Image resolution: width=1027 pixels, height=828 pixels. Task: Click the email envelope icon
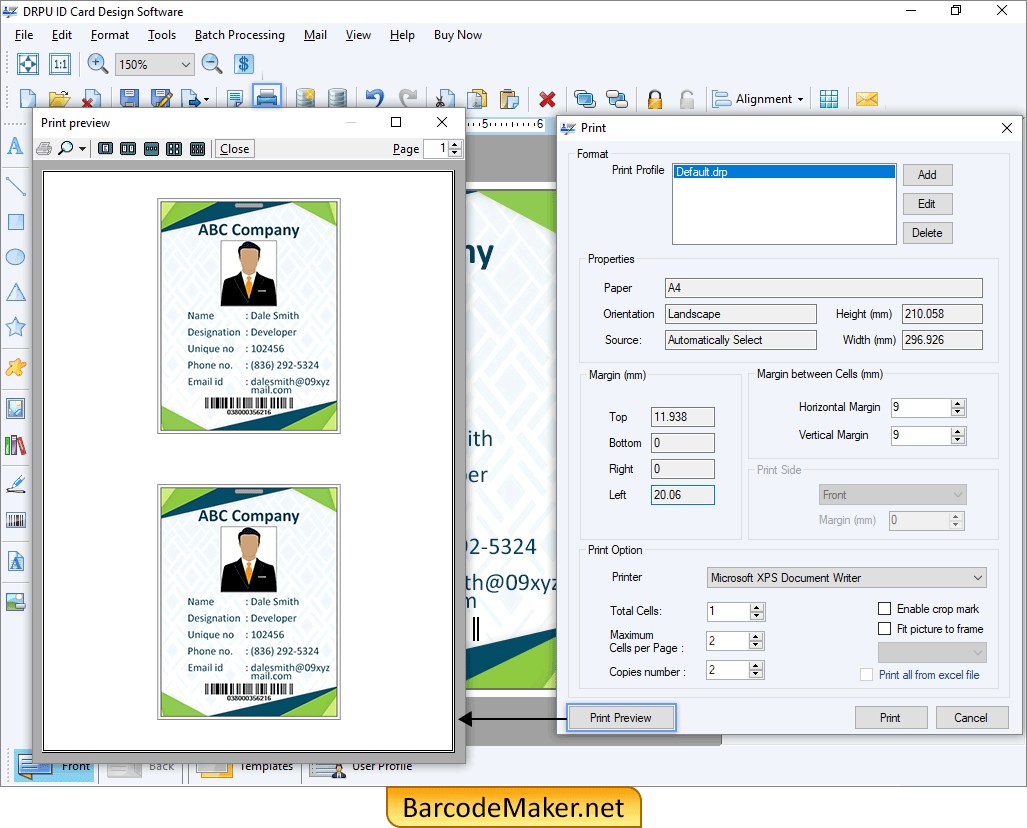pyautogui.click(x=867, y=99)
